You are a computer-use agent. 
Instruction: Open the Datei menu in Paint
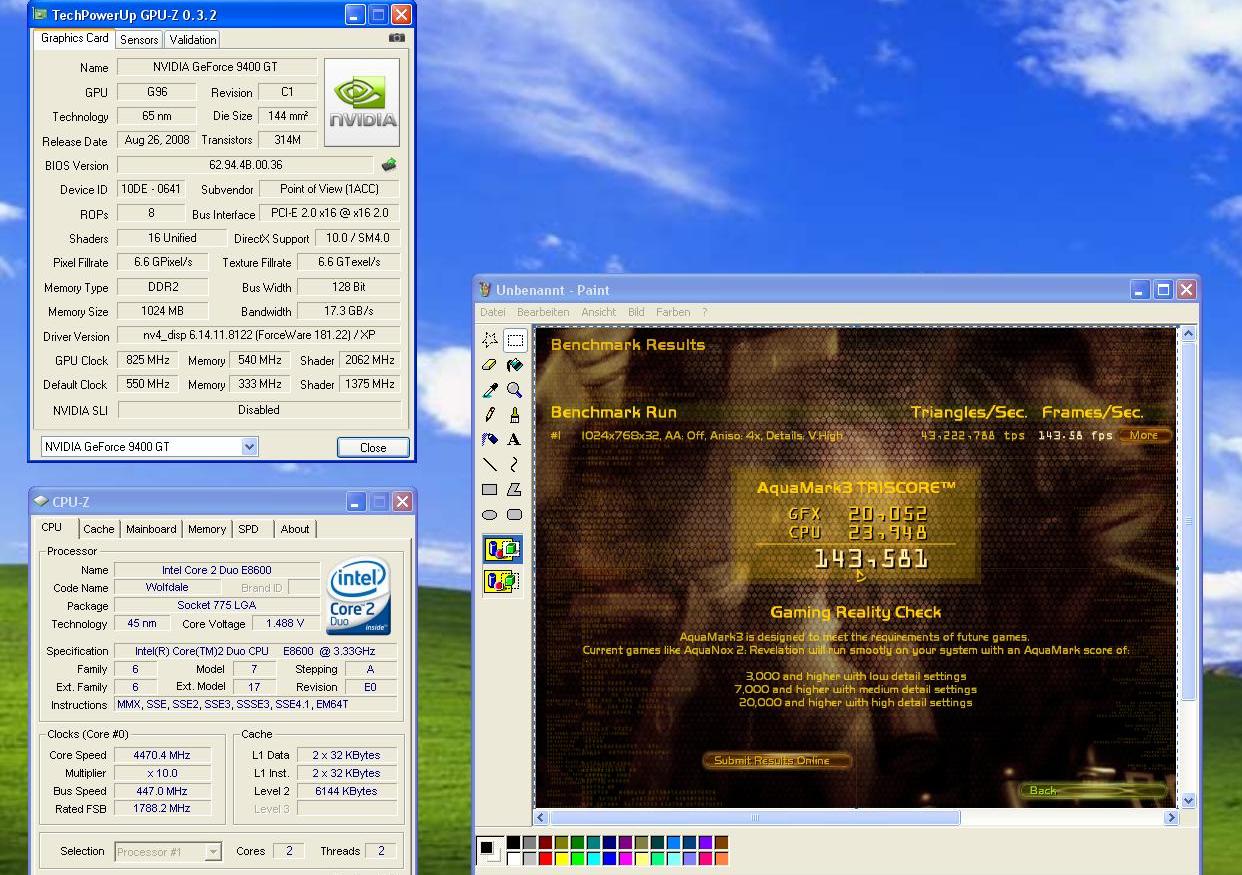[x=493, y=312]
